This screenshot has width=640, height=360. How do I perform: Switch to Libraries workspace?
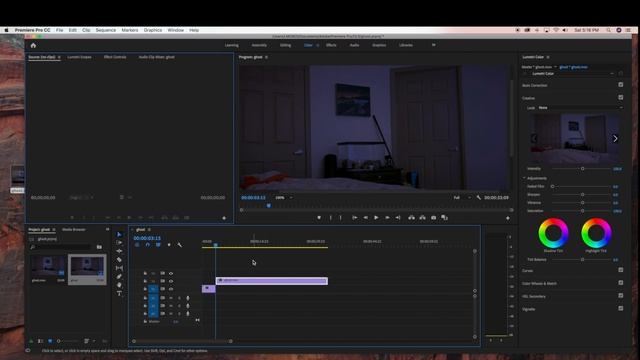[406, 45]
